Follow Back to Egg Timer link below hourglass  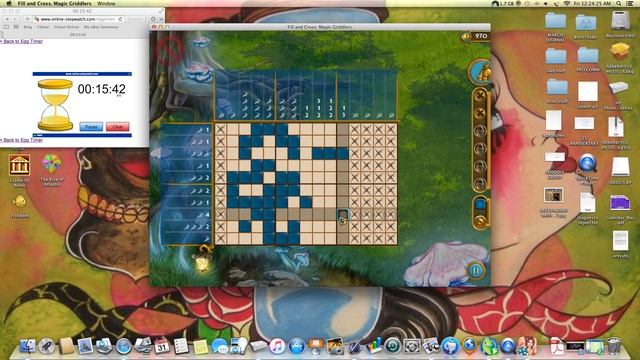tap(22, 140)
